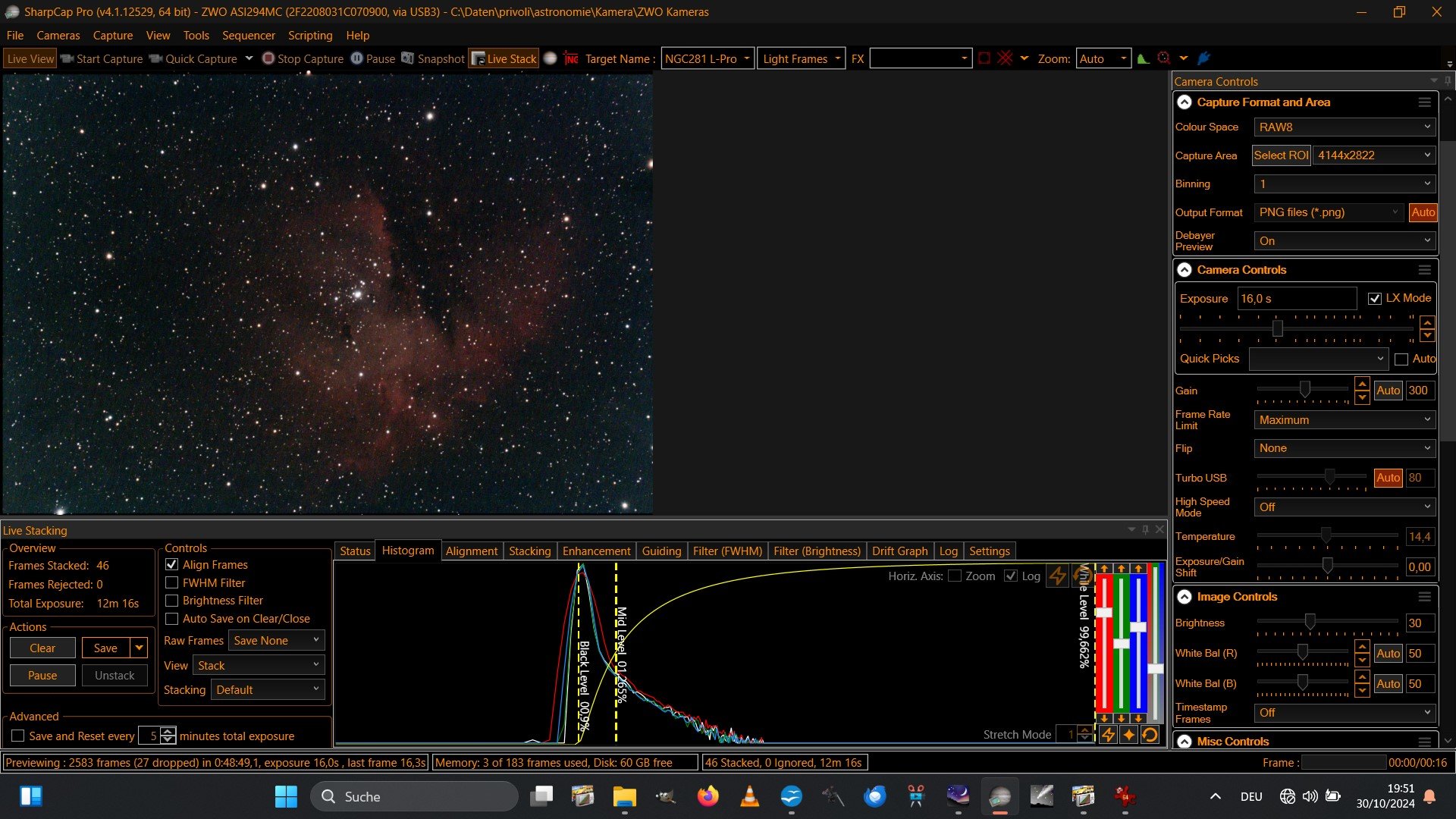Click the blue channel up arrow

pyautogui.click(x=1138, y=568)
